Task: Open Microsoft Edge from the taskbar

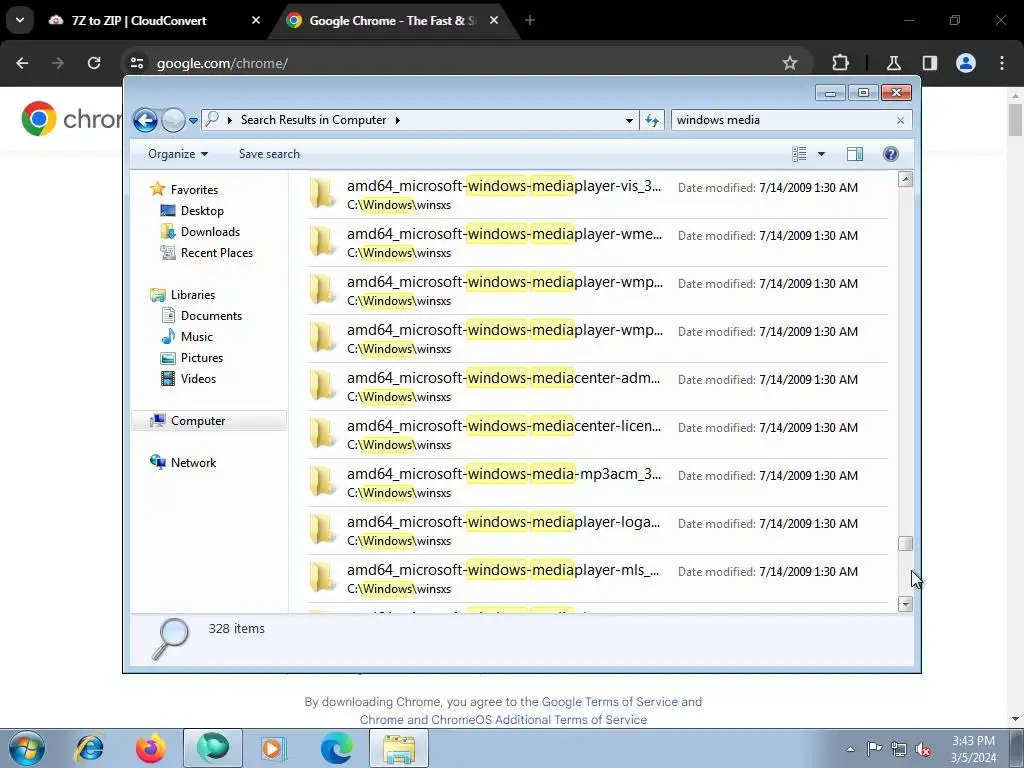Action: [336, 748]
